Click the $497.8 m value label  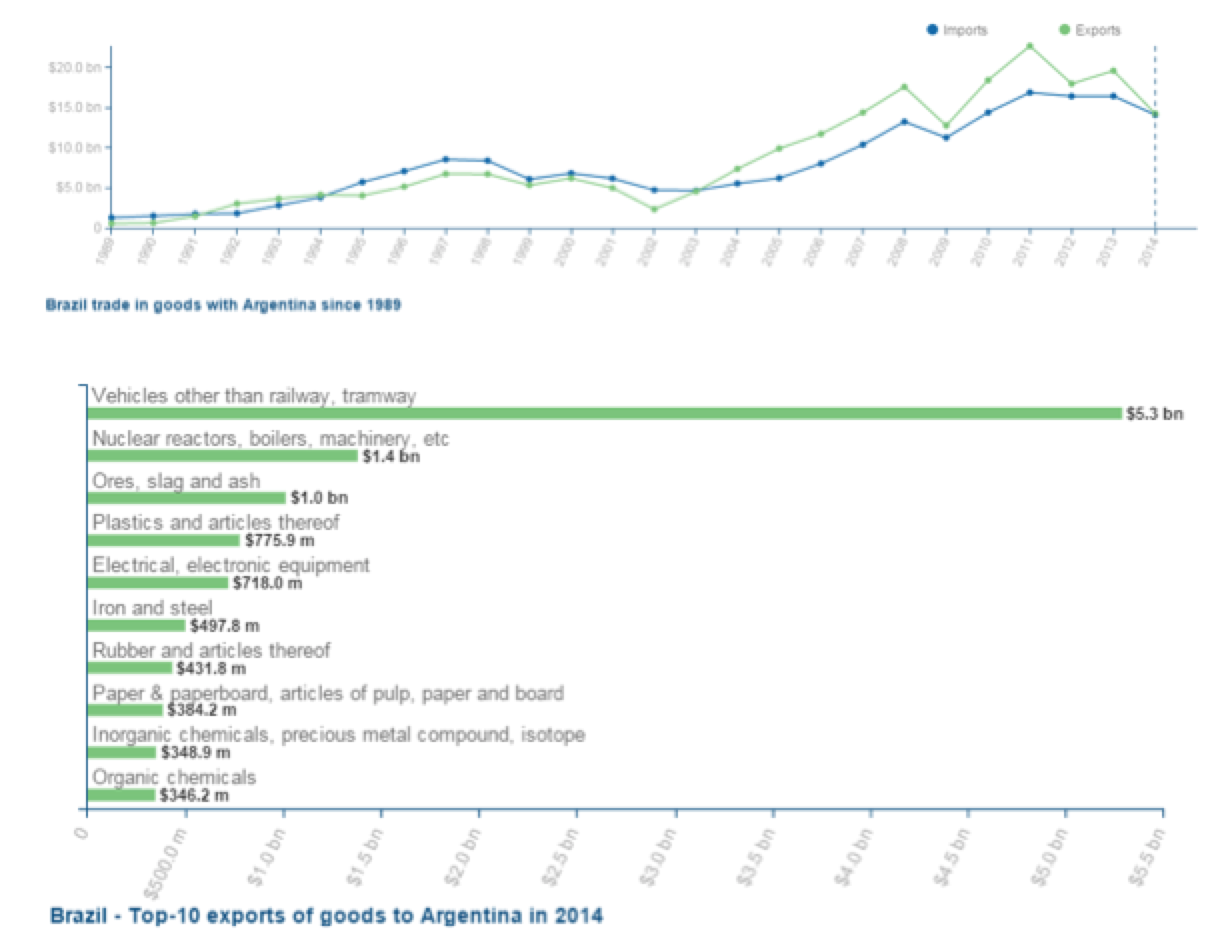tap(224, 626)
